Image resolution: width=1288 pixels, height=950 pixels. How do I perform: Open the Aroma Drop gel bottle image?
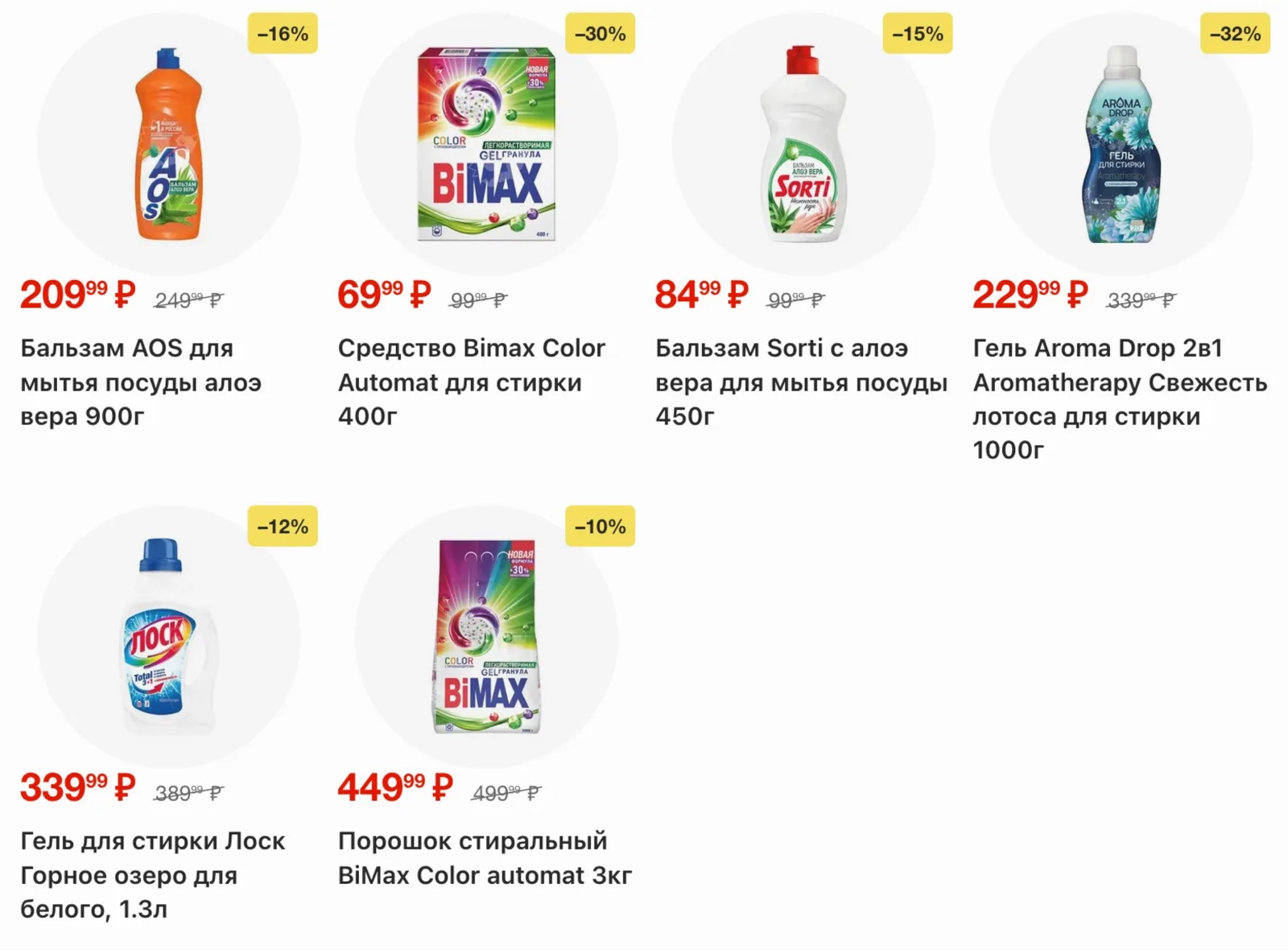1121,145
